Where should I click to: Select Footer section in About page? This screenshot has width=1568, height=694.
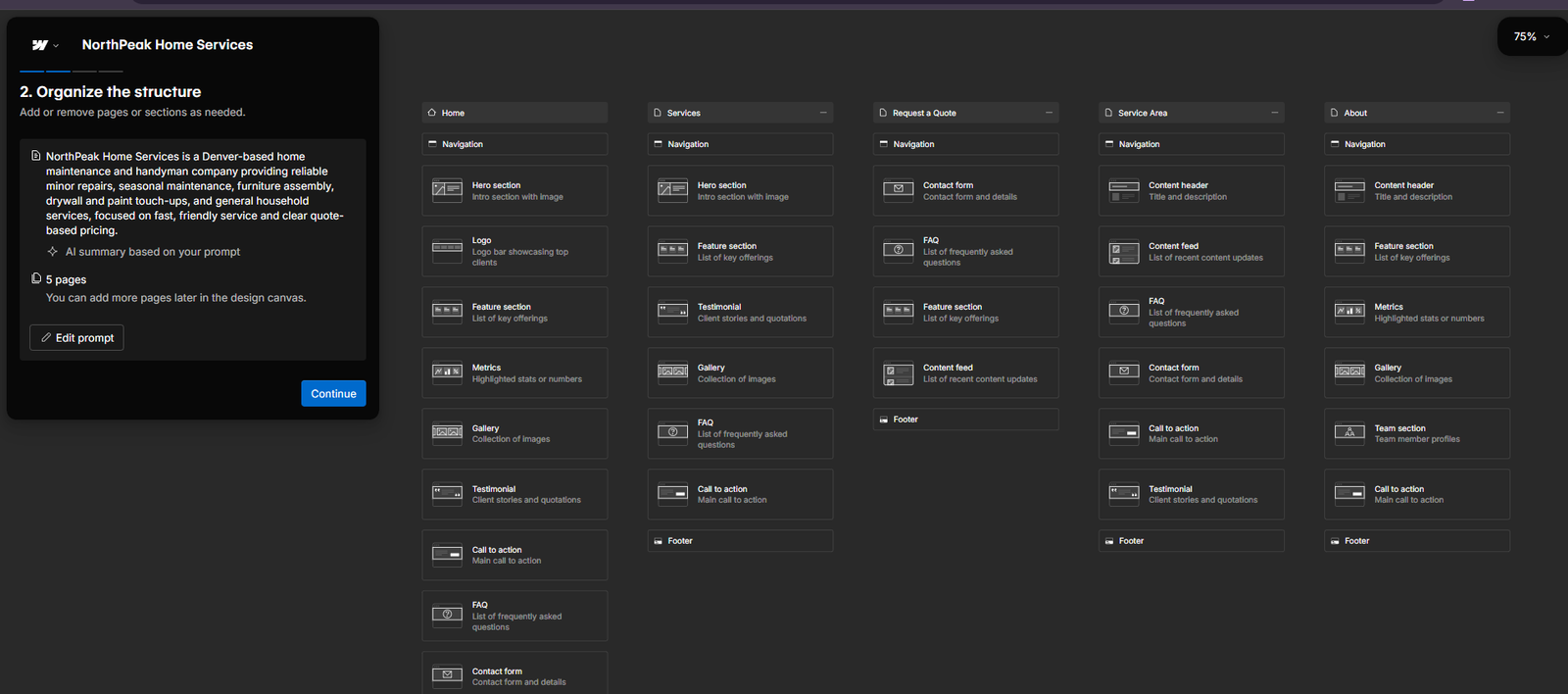[1416, 541]
